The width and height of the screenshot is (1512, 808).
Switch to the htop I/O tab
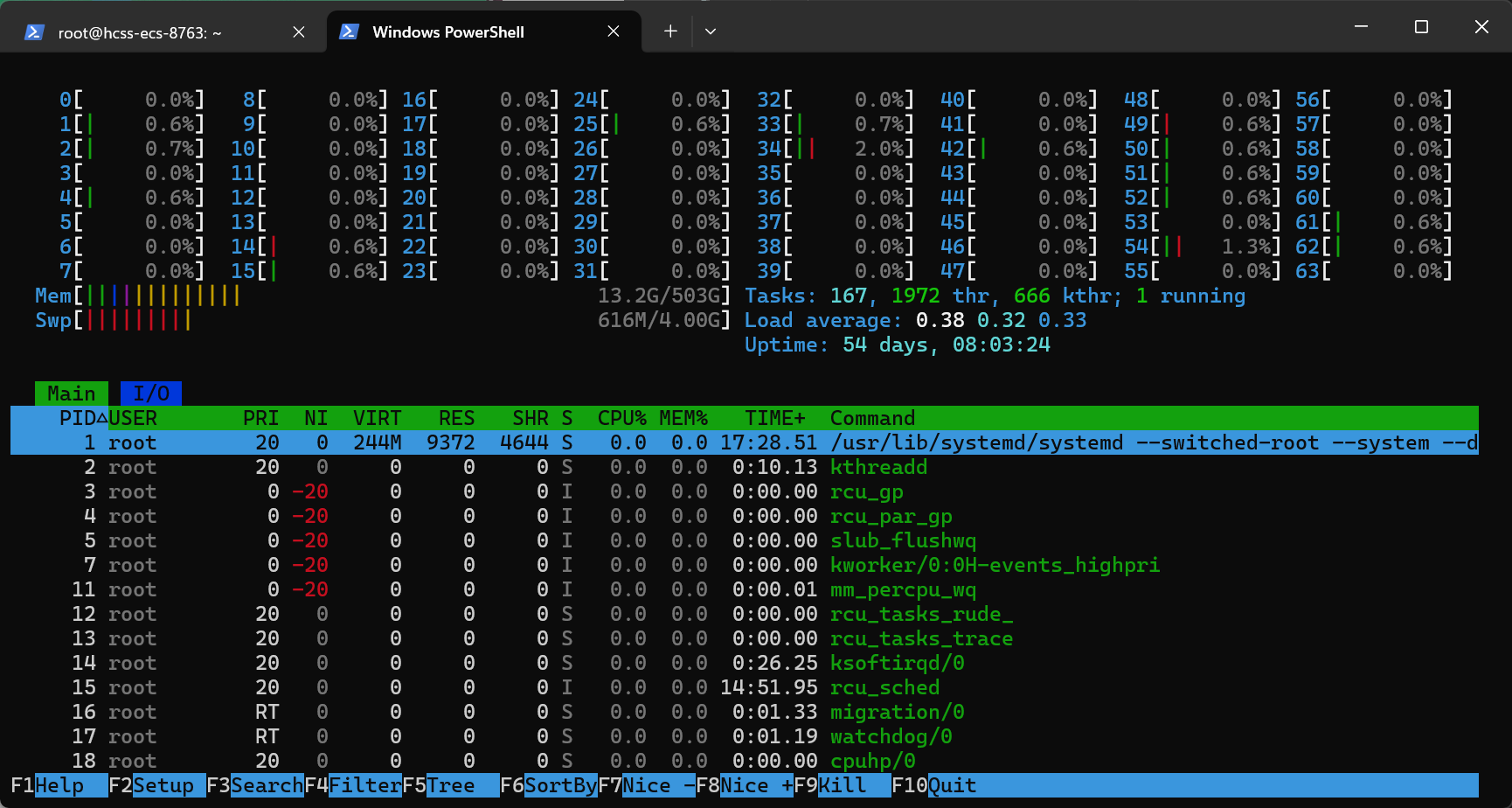pyautogui.click(x=150, y=394)
